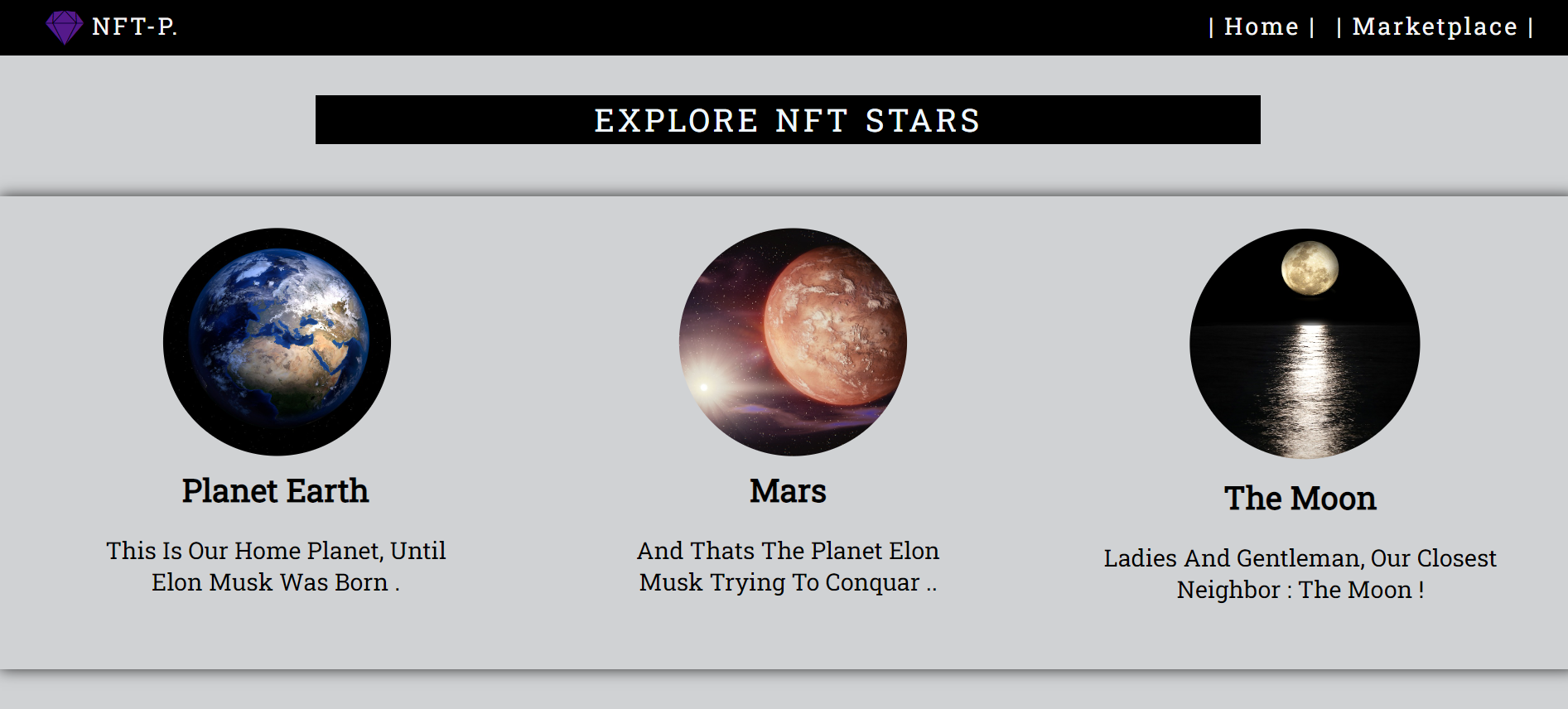The height and width of the screenshot is (709, 1568).
Task: Click The Moon neighbor description text
Action: coord(1300,574)
